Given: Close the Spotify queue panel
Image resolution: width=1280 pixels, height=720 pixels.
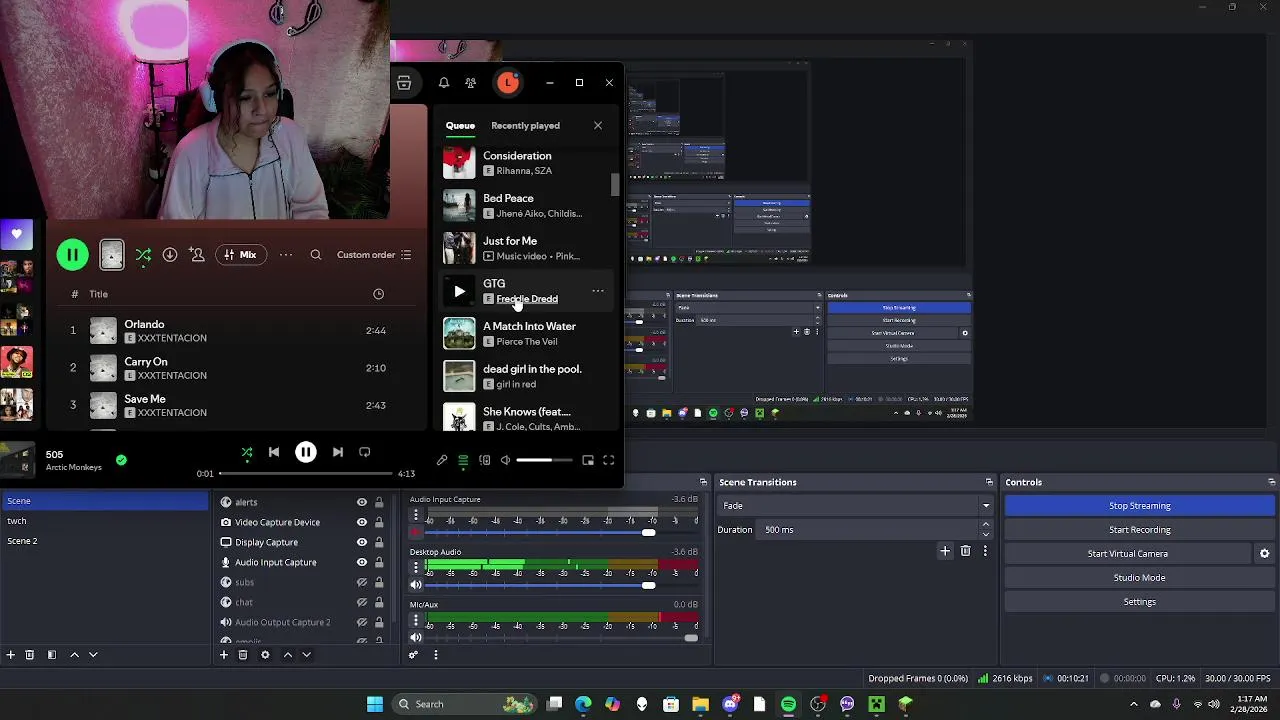Looking at the screenshot, I should coord(598,126).
